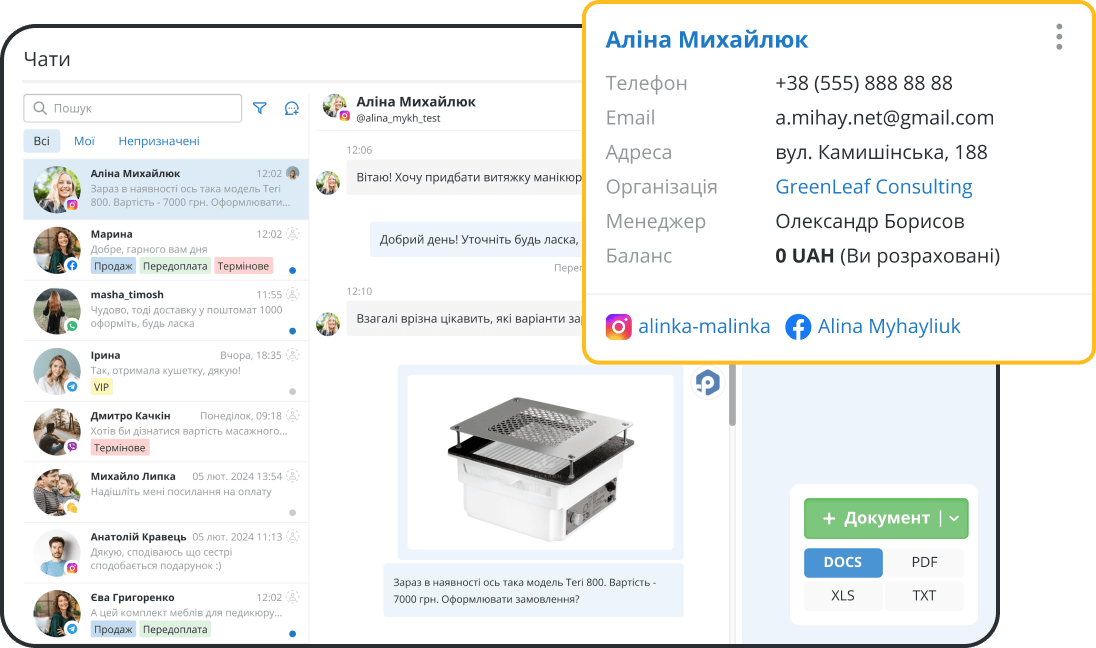
Task: Click the Instagram icon on Аліна Михайлюк's avatar
Action: pos(72,205)
